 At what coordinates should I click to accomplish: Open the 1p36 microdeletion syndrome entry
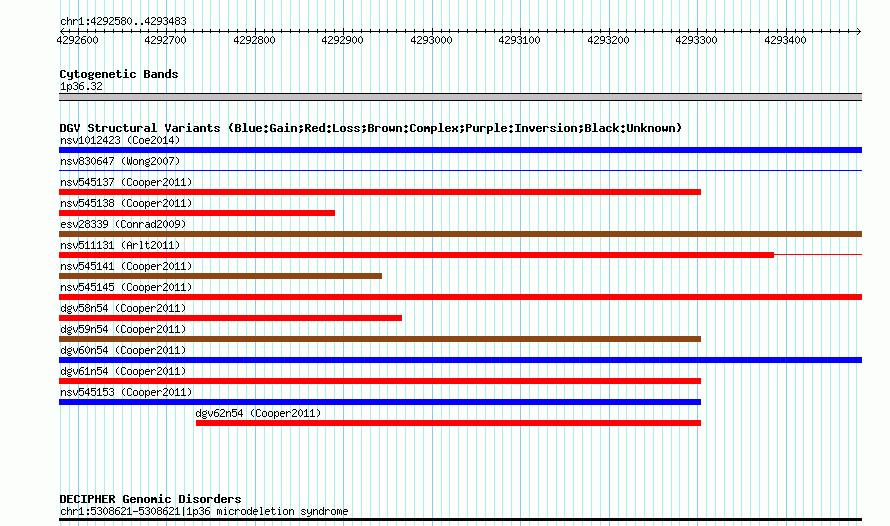pos(204,511)
